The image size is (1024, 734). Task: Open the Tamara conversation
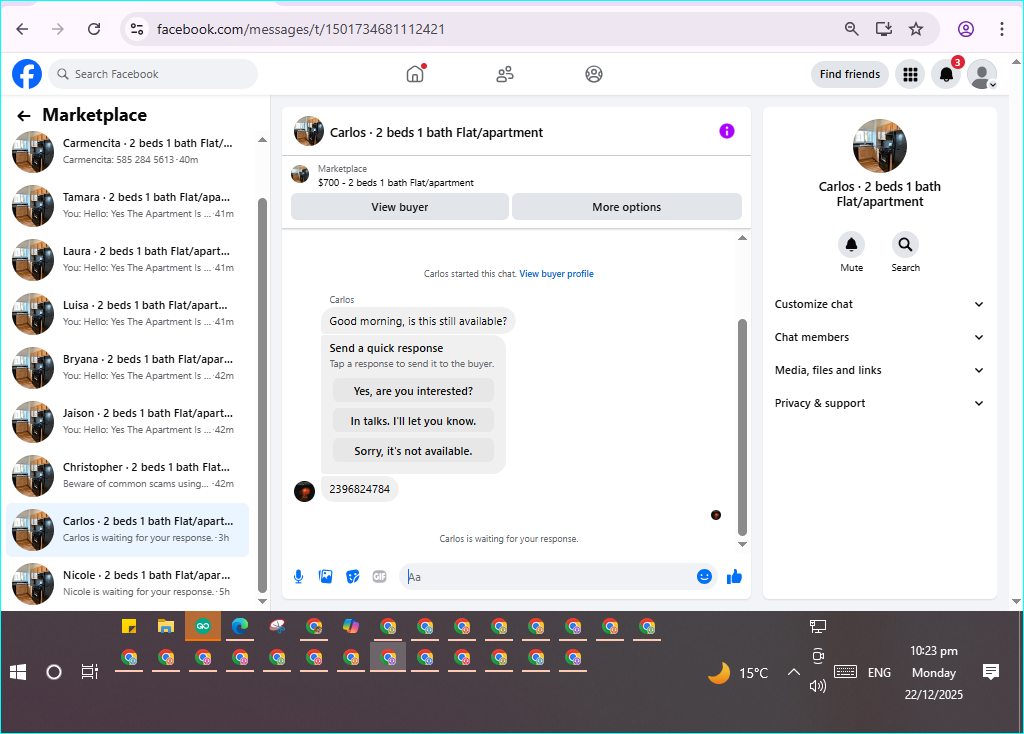pos(128,205)
